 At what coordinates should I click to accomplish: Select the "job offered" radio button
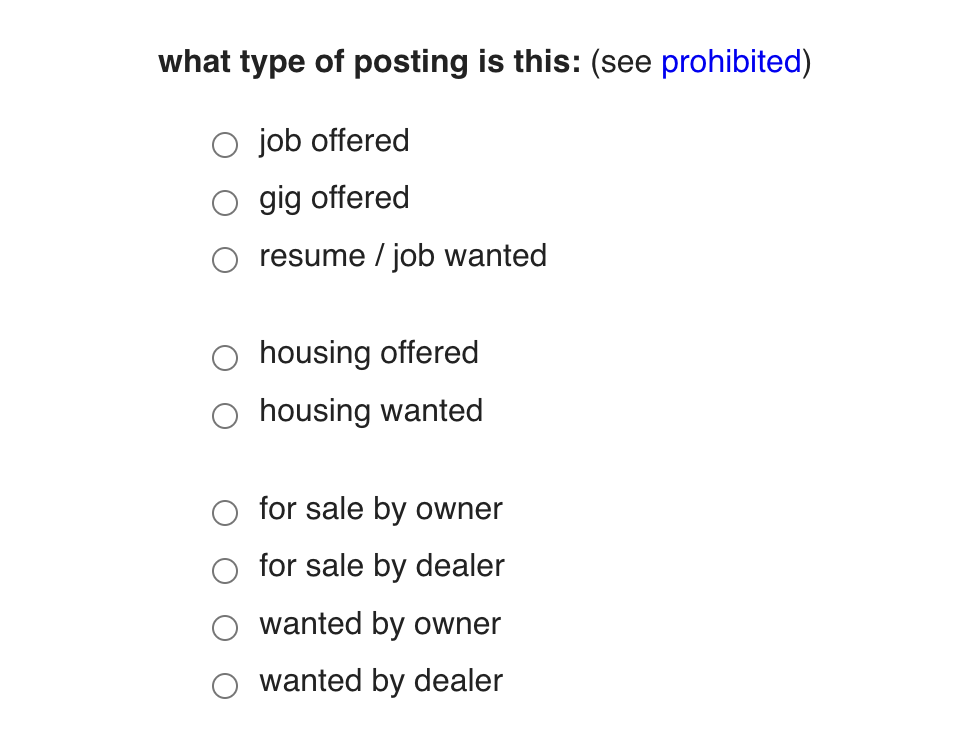pos(224,144)
